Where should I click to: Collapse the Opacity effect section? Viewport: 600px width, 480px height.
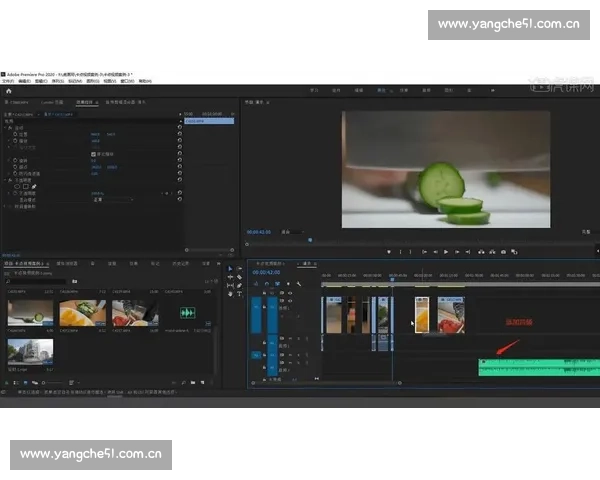tap(7, 180)
